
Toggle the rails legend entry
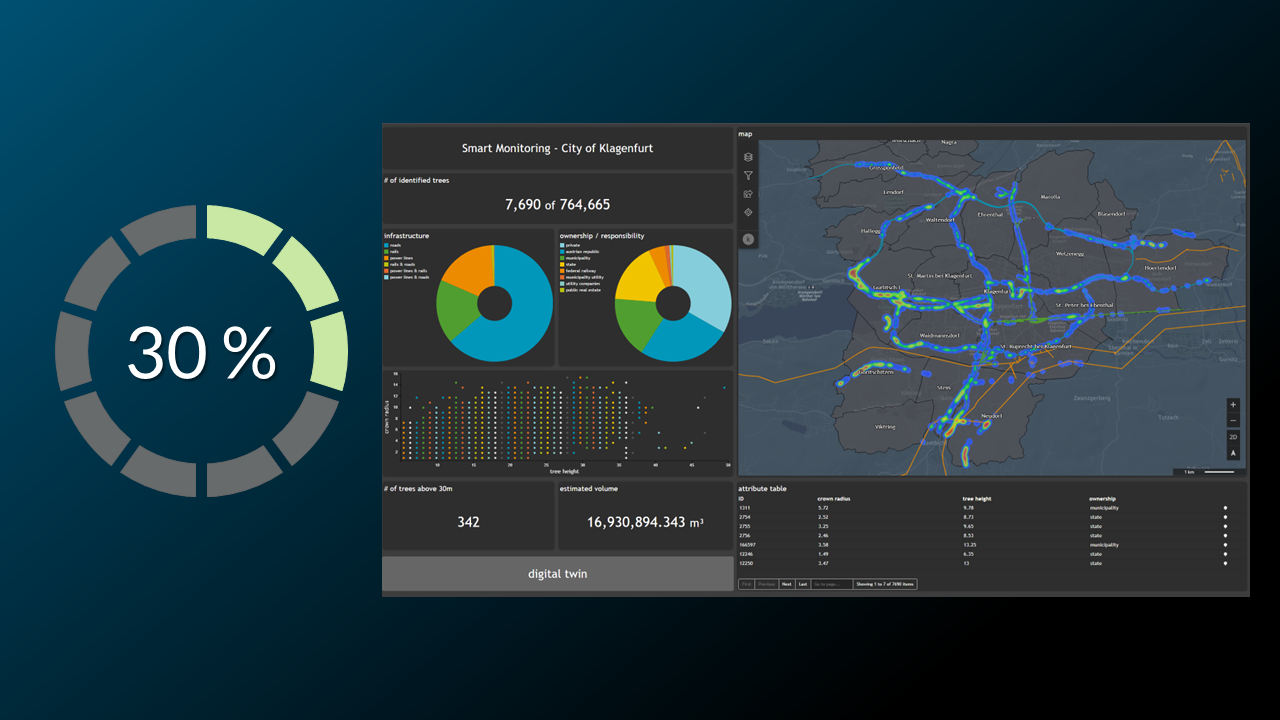(x=391, y=251)
